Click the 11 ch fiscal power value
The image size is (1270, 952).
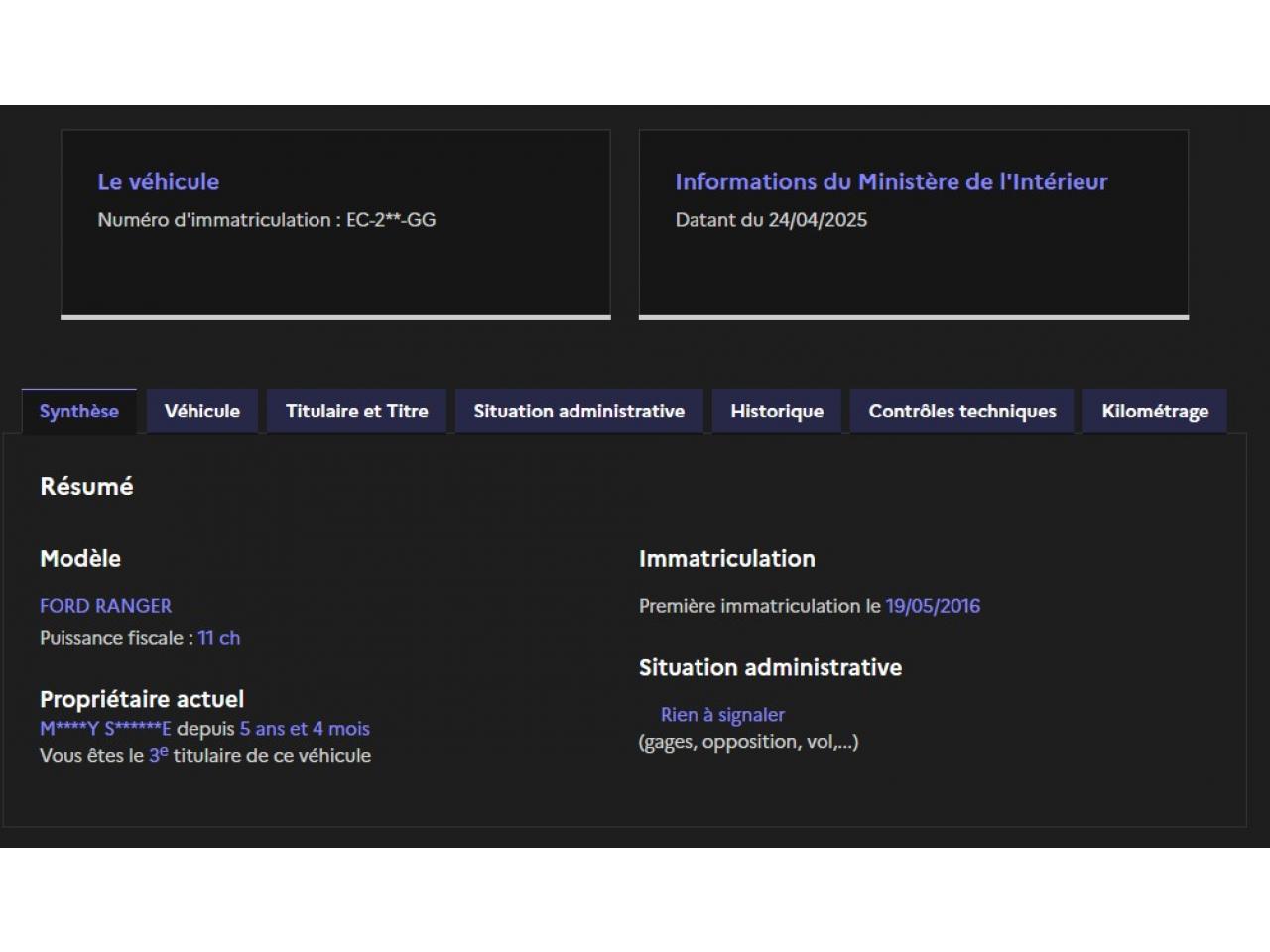218,638
